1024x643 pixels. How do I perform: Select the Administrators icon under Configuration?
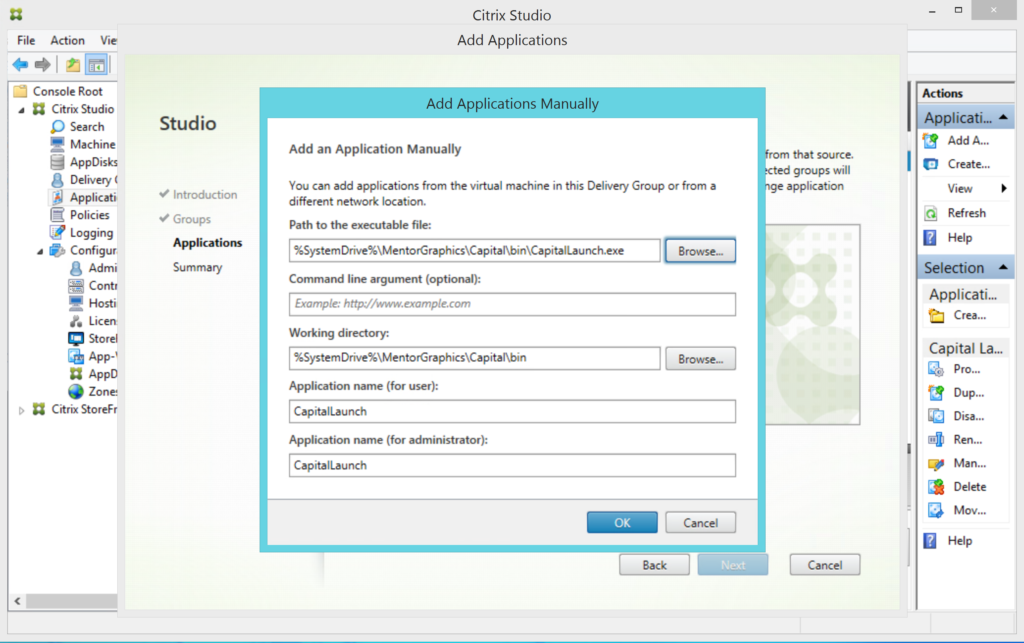tap(76, 268)
